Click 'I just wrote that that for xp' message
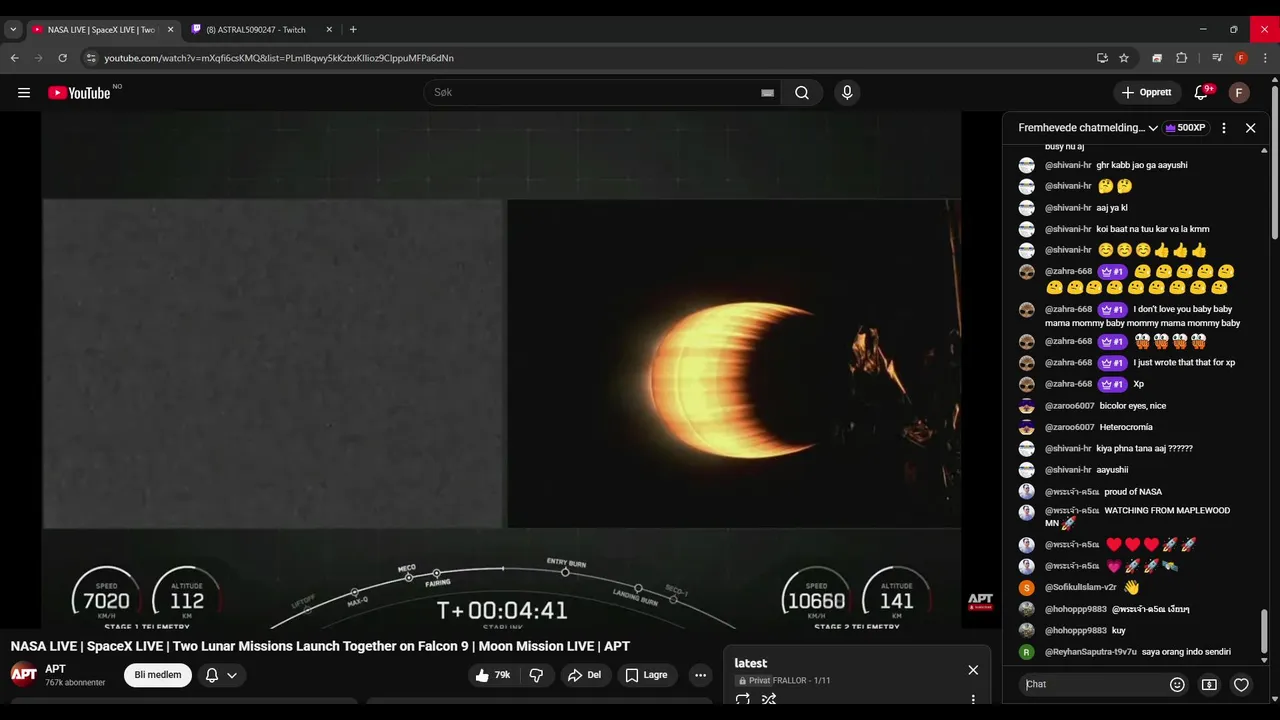Image resolution: width=1280 pixels, height=720 pixels. [1184, 363]
